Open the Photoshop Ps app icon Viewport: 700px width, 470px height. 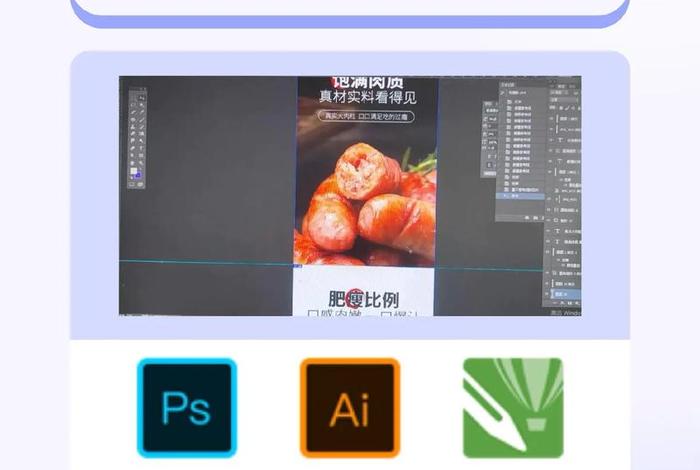click(187, 408)
